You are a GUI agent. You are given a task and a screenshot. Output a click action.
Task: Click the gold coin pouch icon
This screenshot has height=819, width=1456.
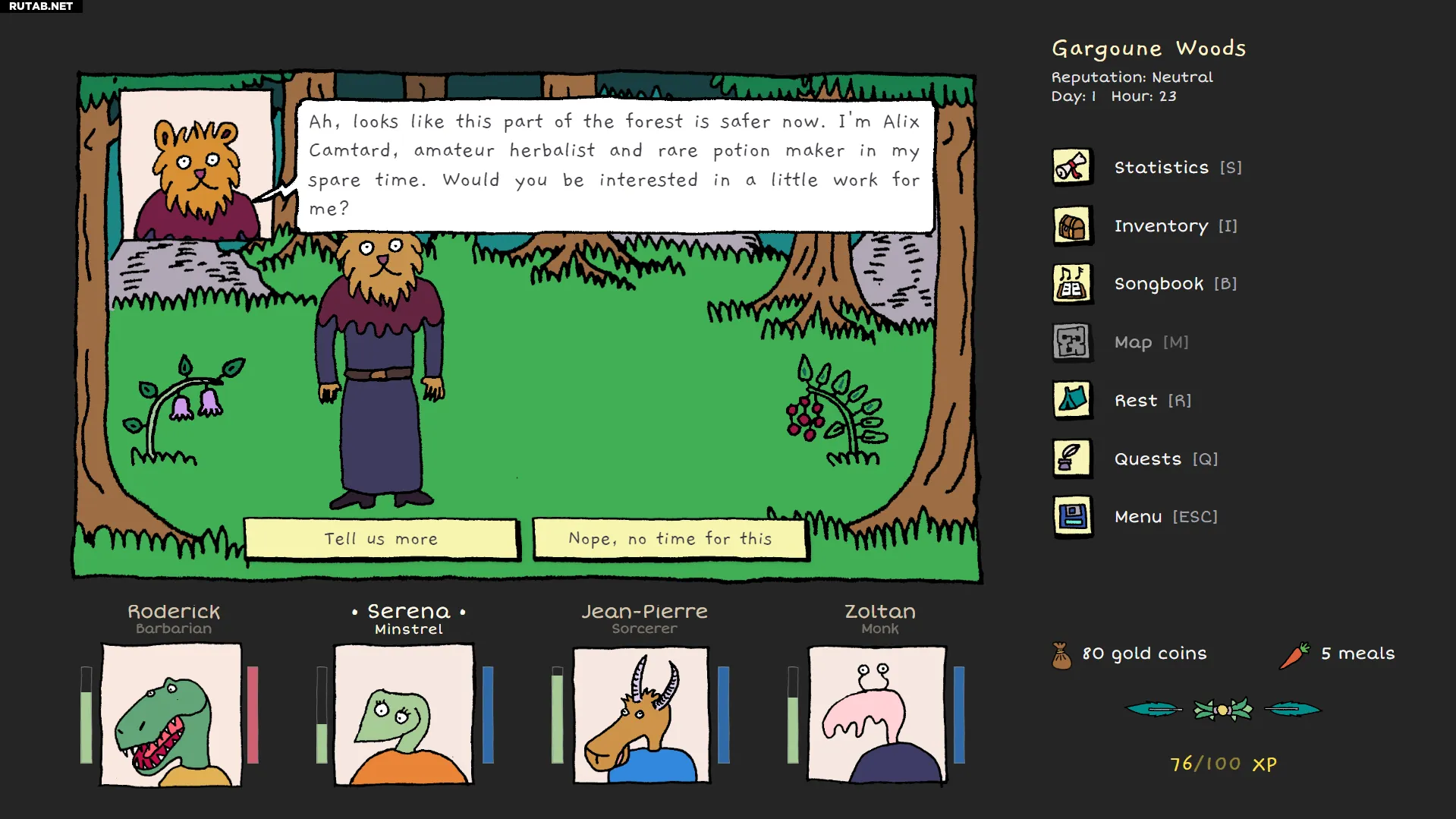pos(1061,655)
